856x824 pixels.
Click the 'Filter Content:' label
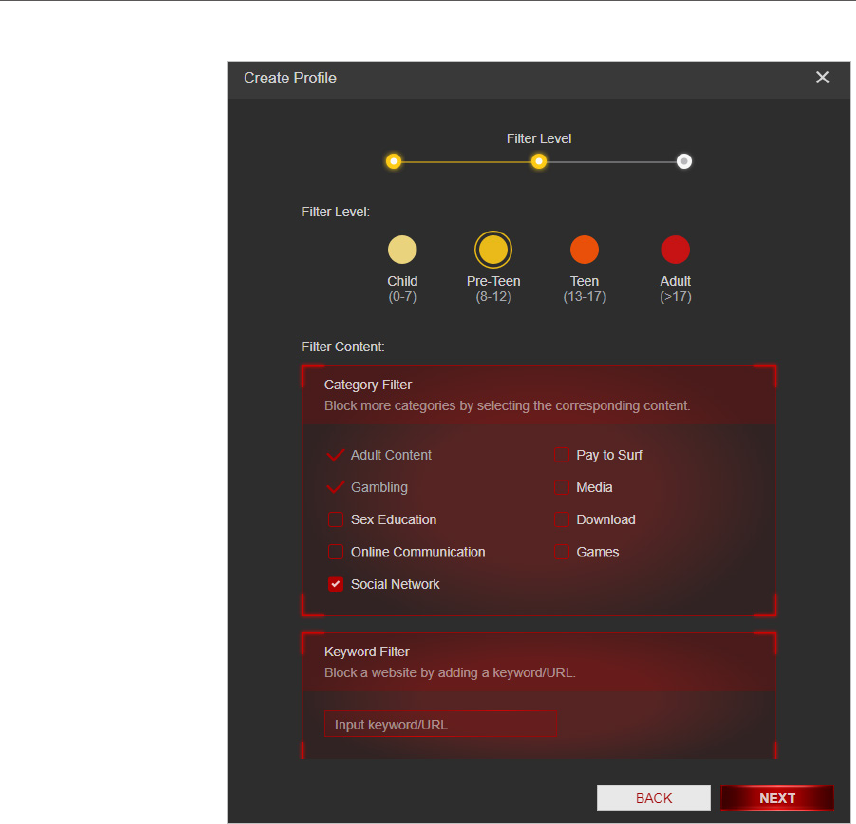point(343,347)
